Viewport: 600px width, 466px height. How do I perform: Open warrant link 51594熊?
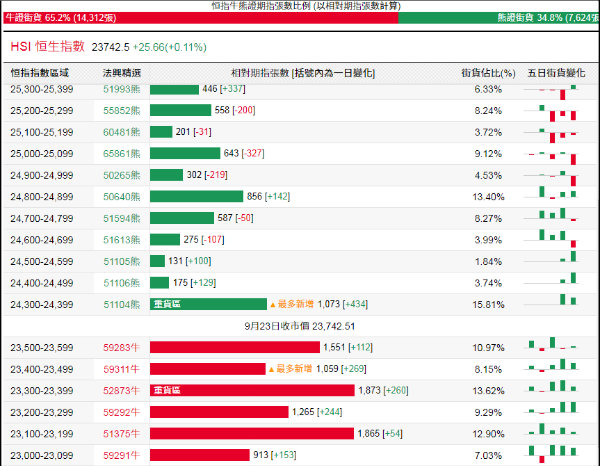pyautogui.click(x=122, y=218)
